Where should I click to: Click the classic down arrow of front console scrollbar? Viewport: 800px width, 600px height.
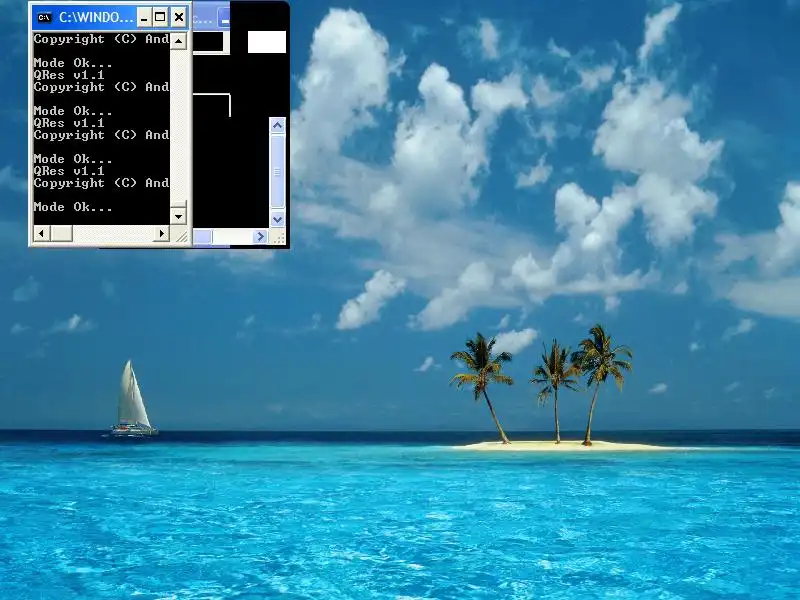(x=178, y=216)
